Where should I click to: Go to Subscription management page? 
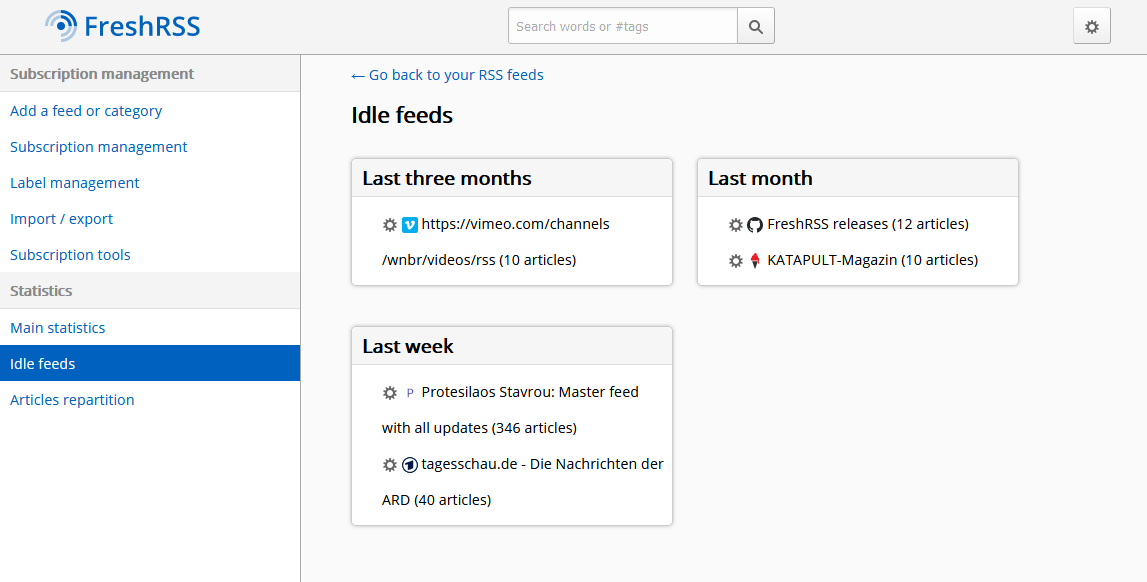(99, 147)
